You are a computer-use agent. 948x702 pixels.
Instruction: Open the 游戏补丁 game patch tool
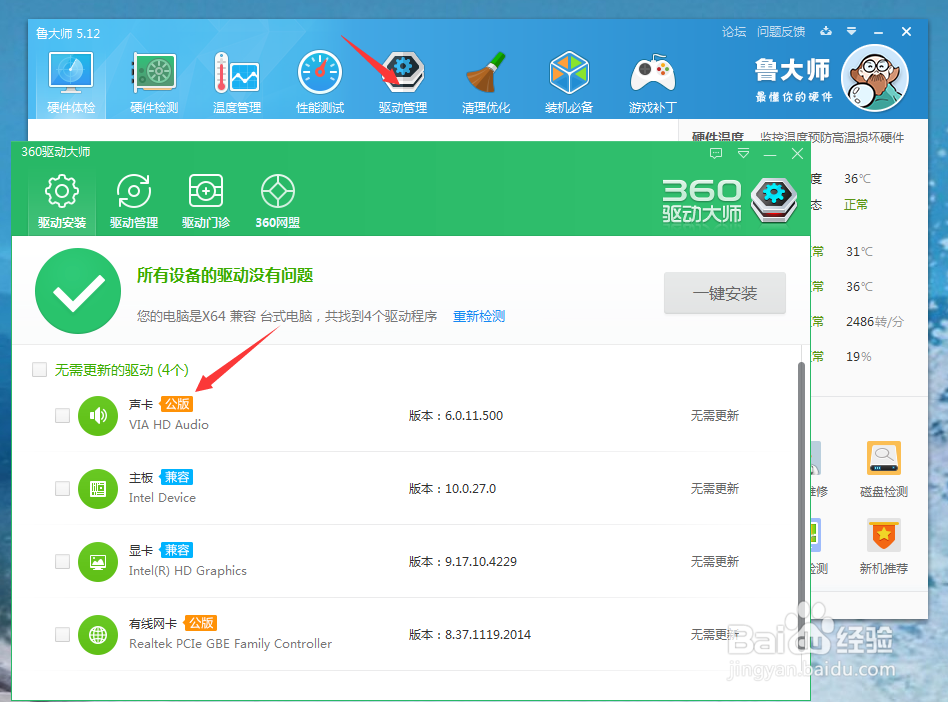tap(652, 78)
